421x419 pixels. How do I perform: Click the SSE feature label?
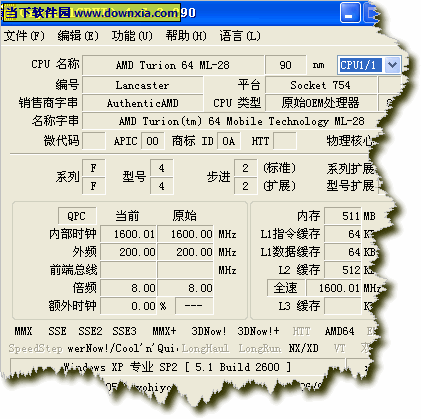(x=57, y=331)
